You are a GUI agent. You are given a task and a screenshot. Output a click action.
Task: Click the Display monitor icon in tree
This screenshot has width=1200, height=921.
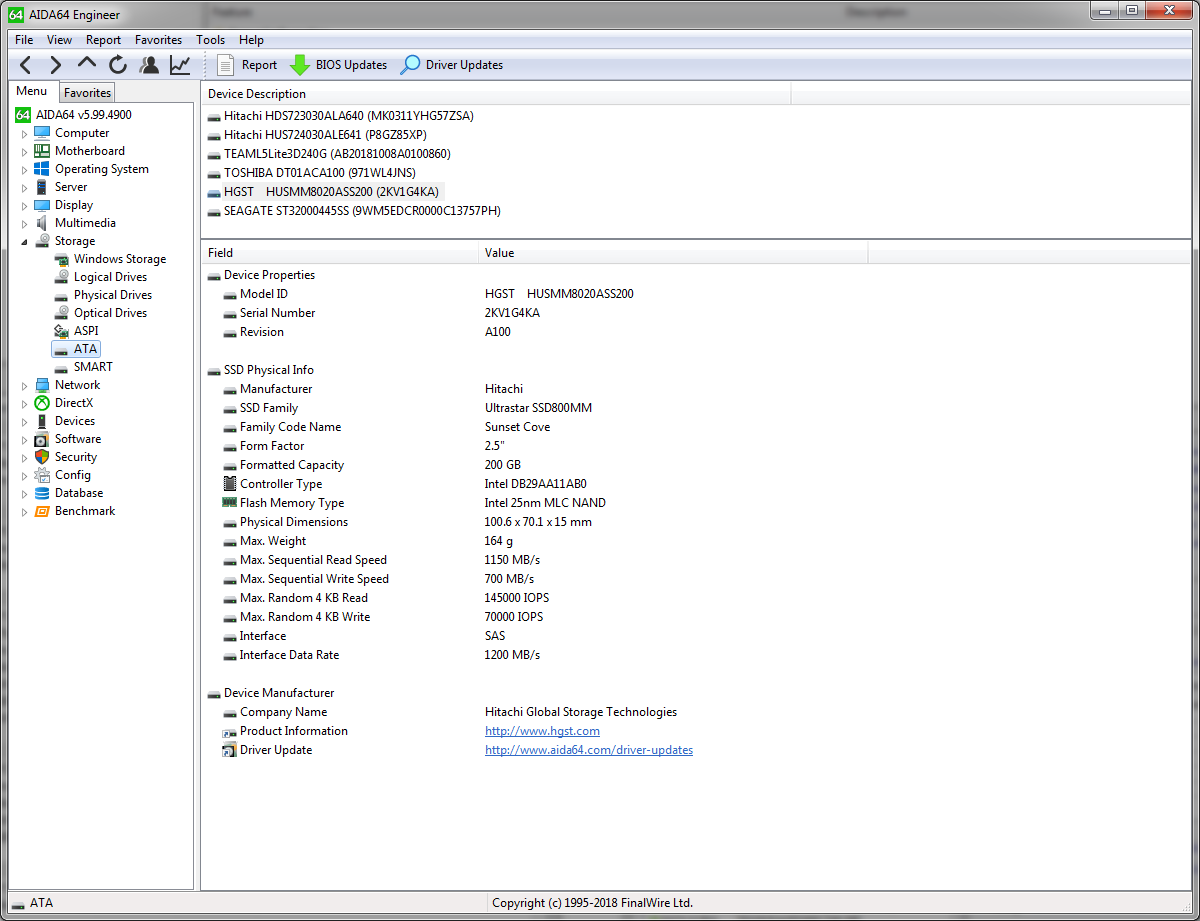(x=42, y=205)
